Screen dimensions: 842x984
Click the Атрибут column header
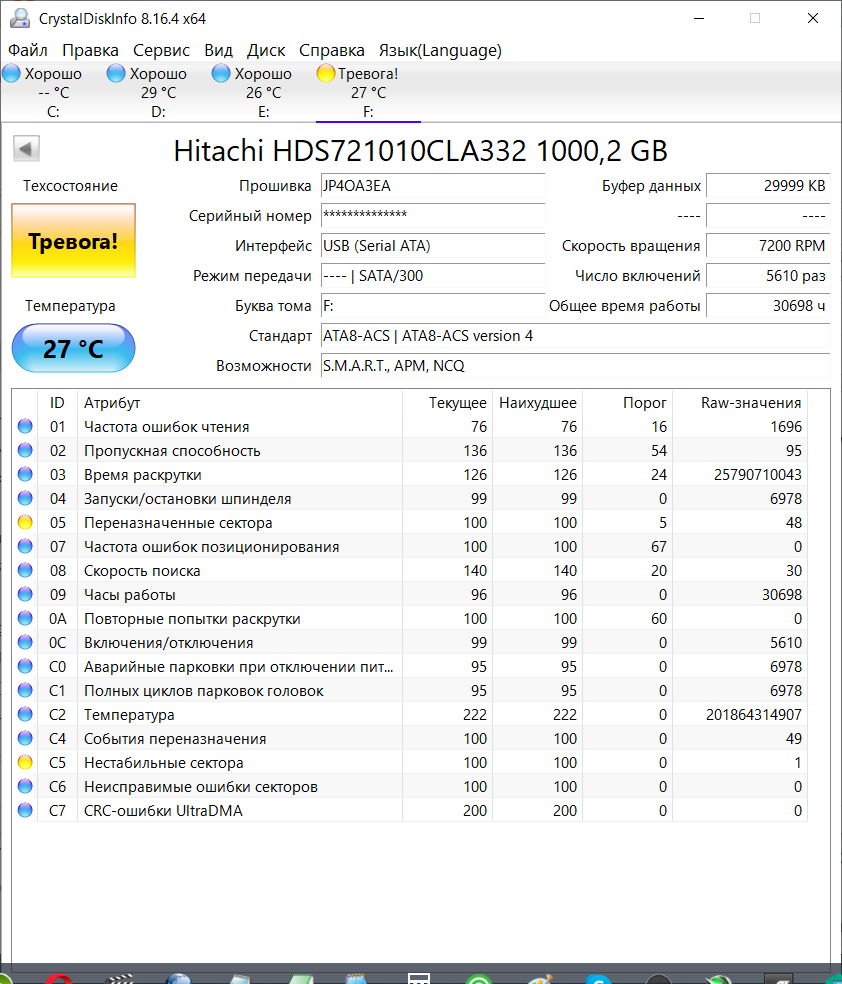(x=240, y=402)
